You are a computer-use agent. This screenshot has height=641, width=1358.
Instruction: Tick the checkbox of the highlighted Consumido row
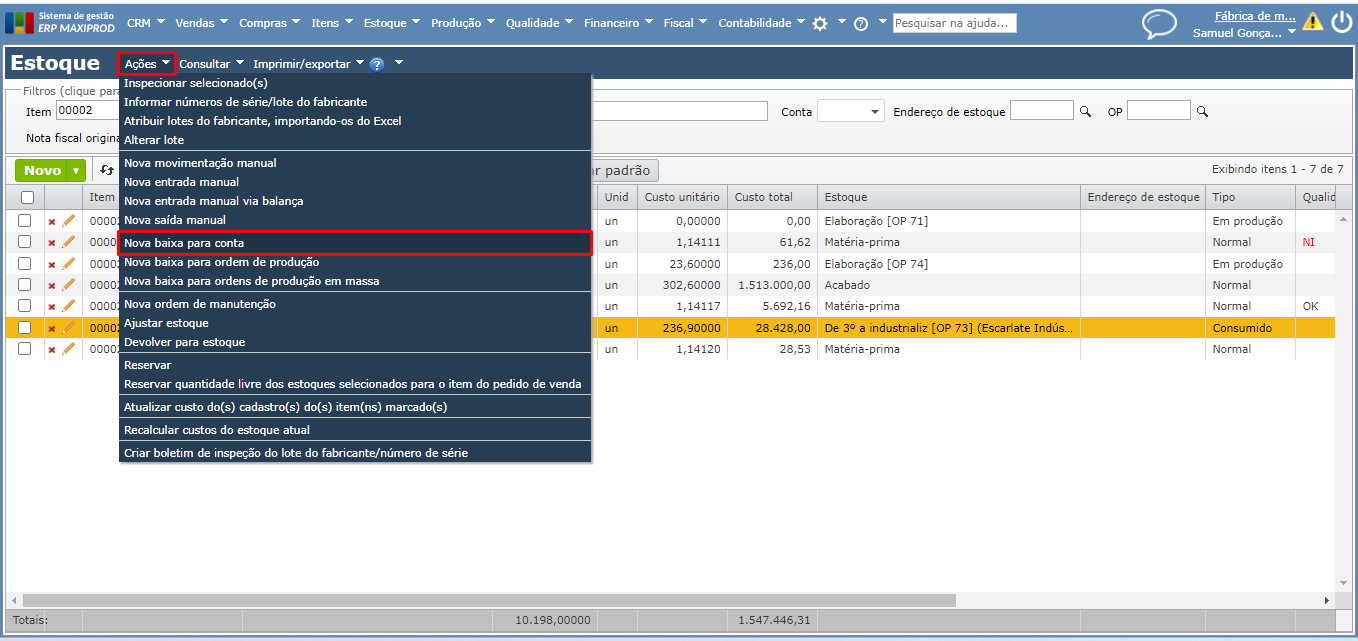25,328
